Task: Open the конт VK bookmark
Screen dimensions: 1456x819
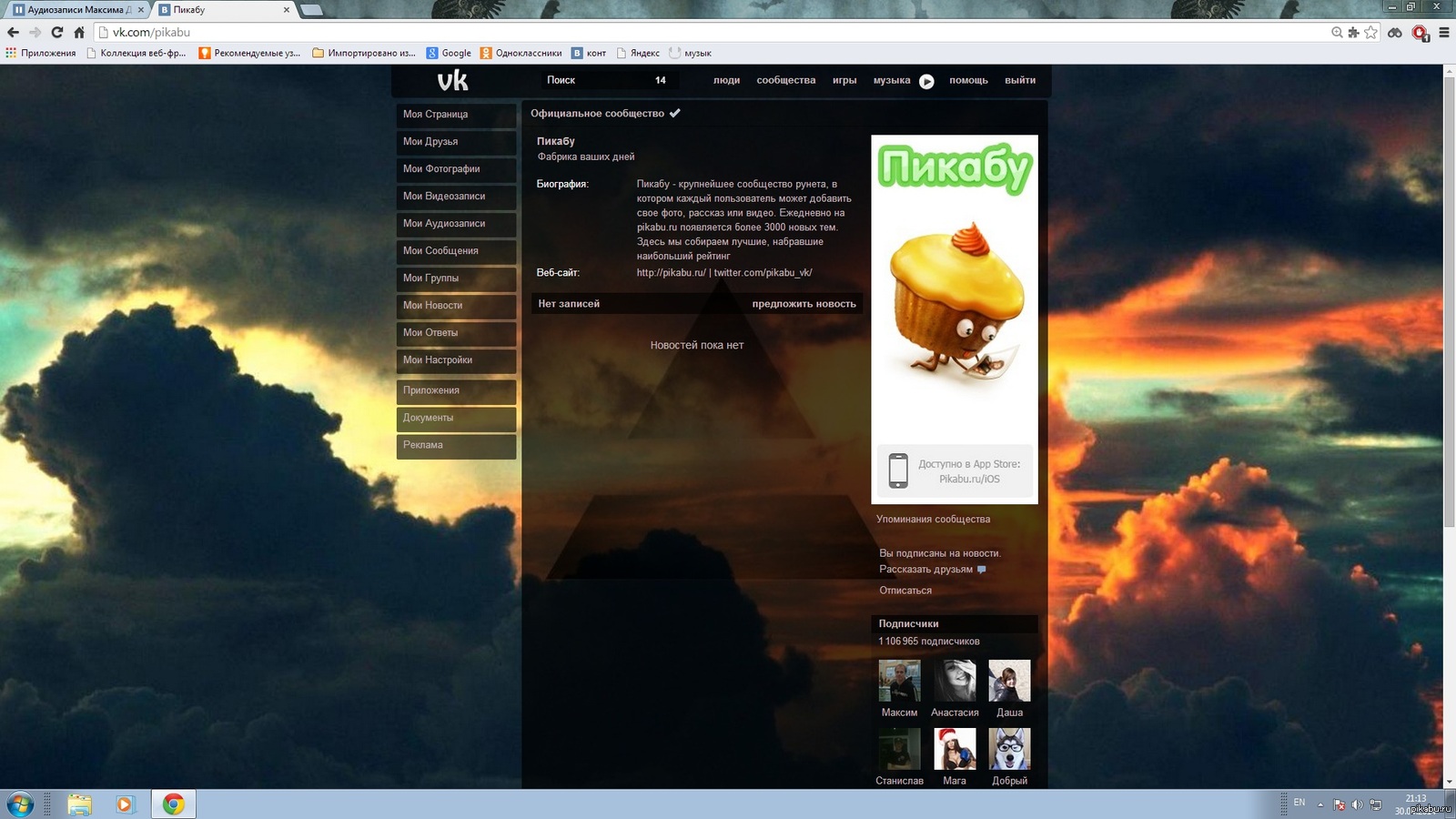Action: [x=589, y=53]
